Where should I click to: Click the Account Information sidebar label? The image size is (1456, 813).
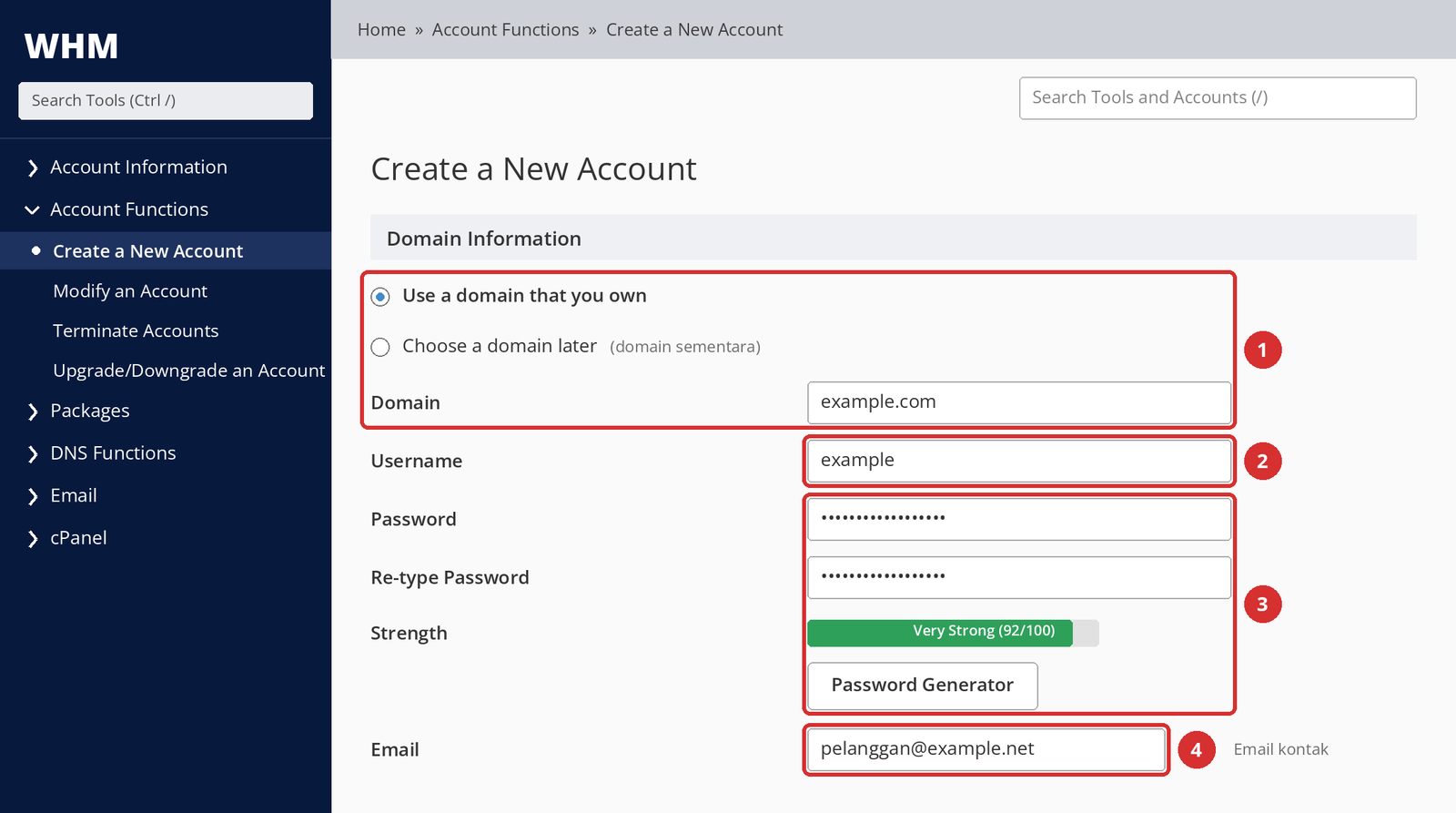click(138, 168)
